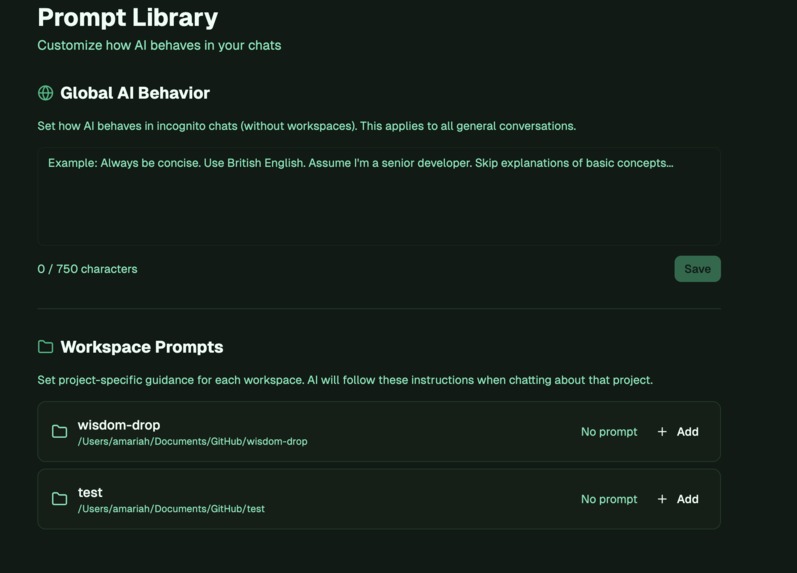Click the incognito chats description text
Viewport: 797px width, 573px height.
(x=306, y=126)
